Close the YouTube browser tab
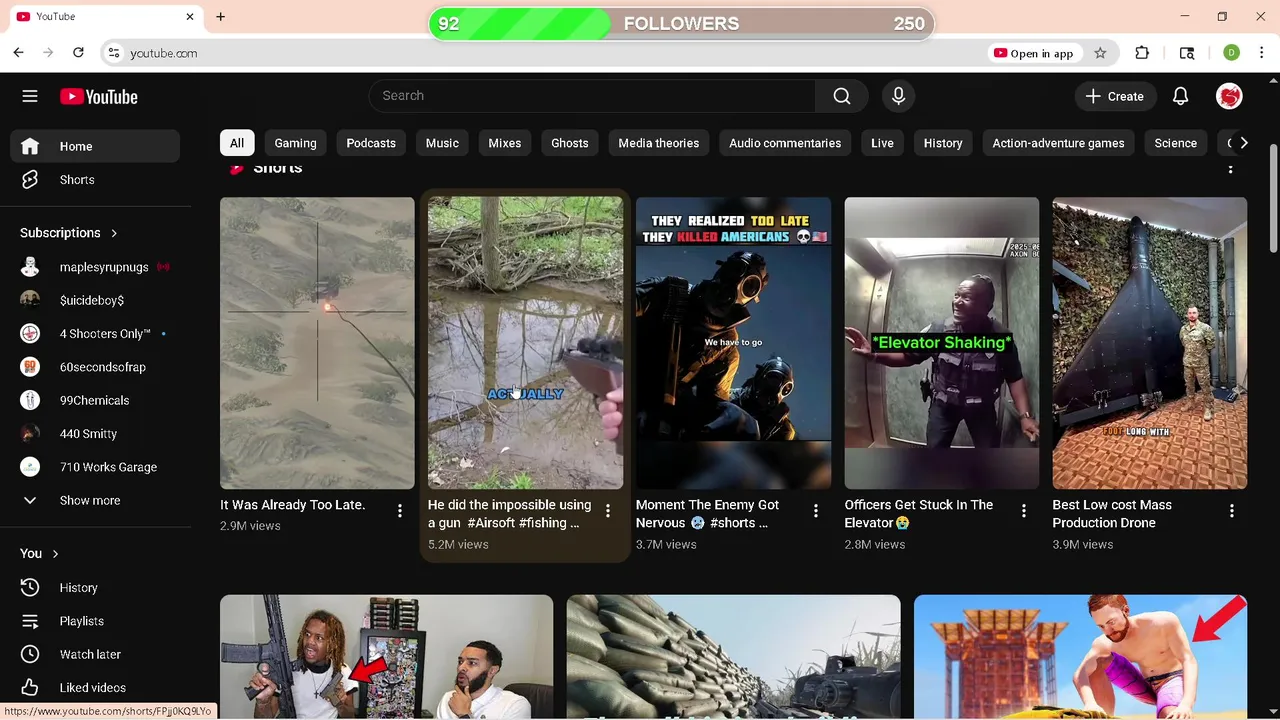 [x=190, y=17]
